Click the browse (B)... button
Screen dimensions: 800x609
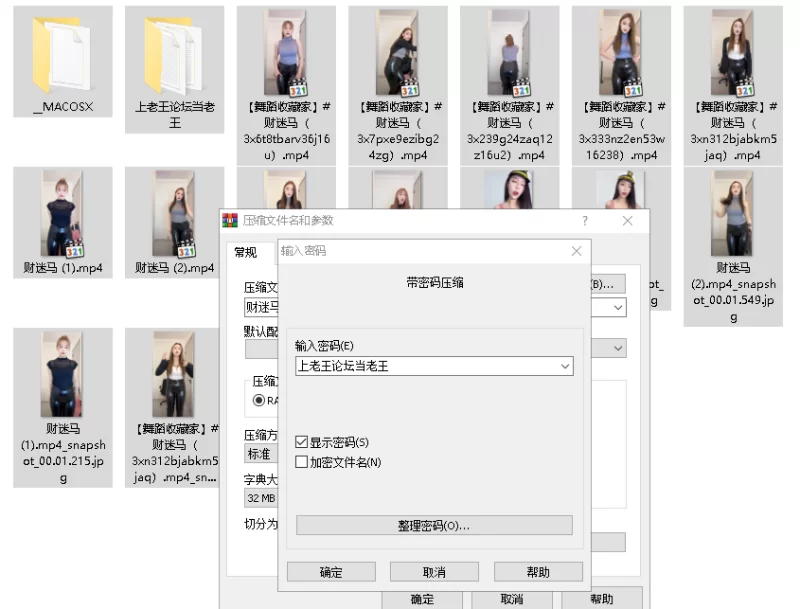(x=608, y=284)
